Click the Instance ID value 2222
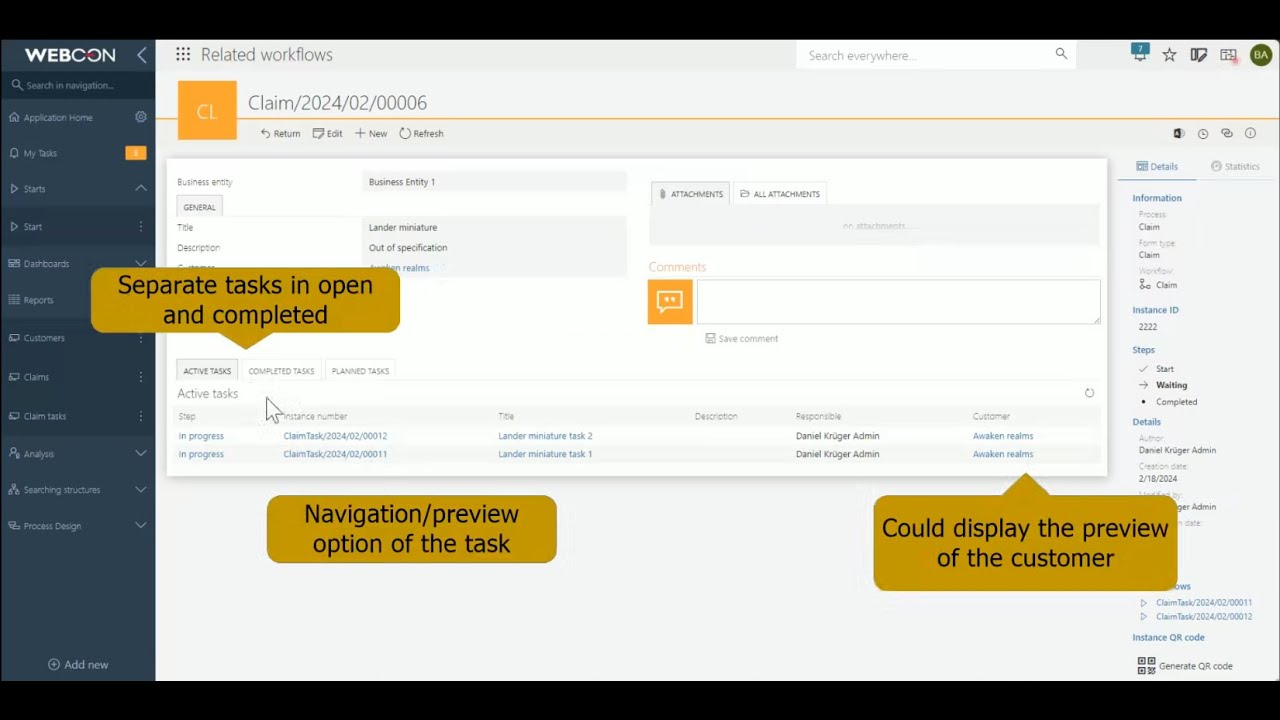The height and width of the screenshot is (720, 1280). tap(1148, 327)
